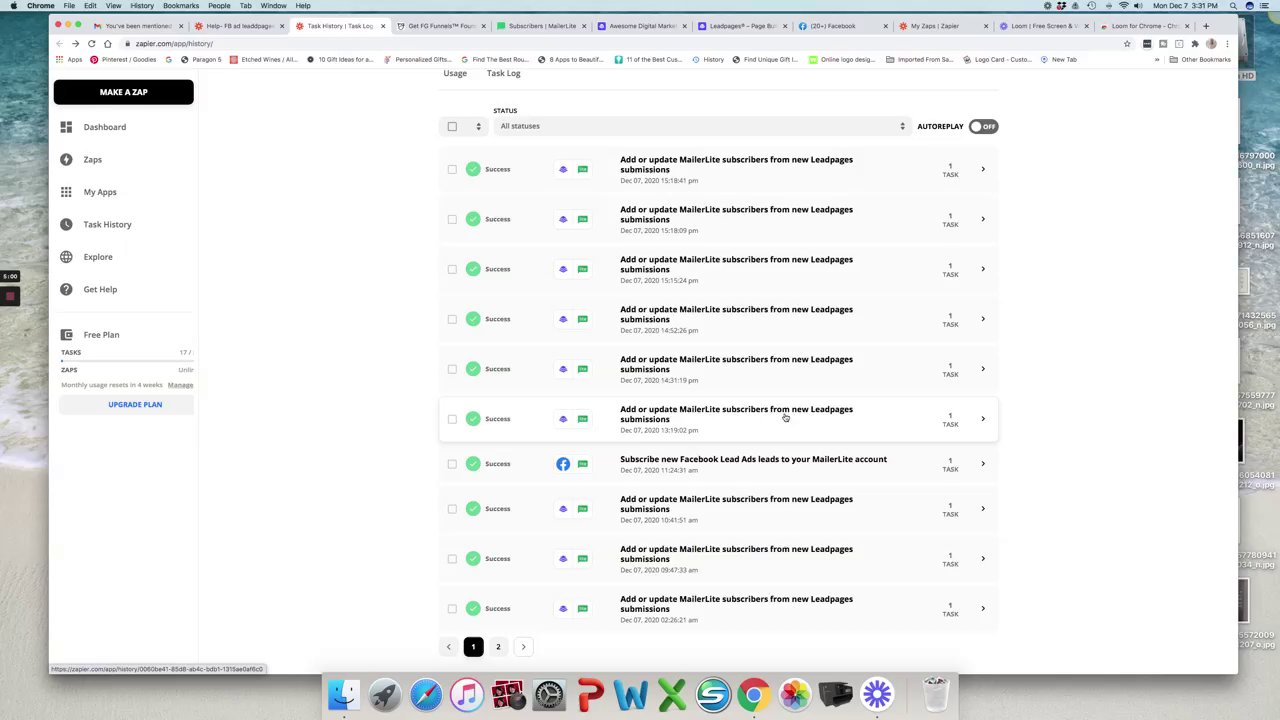The height and width of the screenshot is (720, 1280).
Task: Toggle the Autoreplay switch
Action: click(x=983, y=126)
